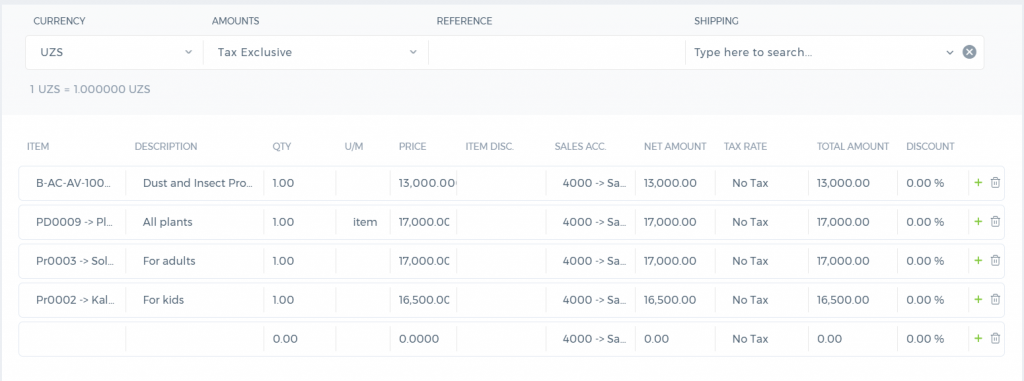Open the No Tax dropdown in PD0009 row
This screenshot has height=381, width=1024.
[x=762, y=222]
